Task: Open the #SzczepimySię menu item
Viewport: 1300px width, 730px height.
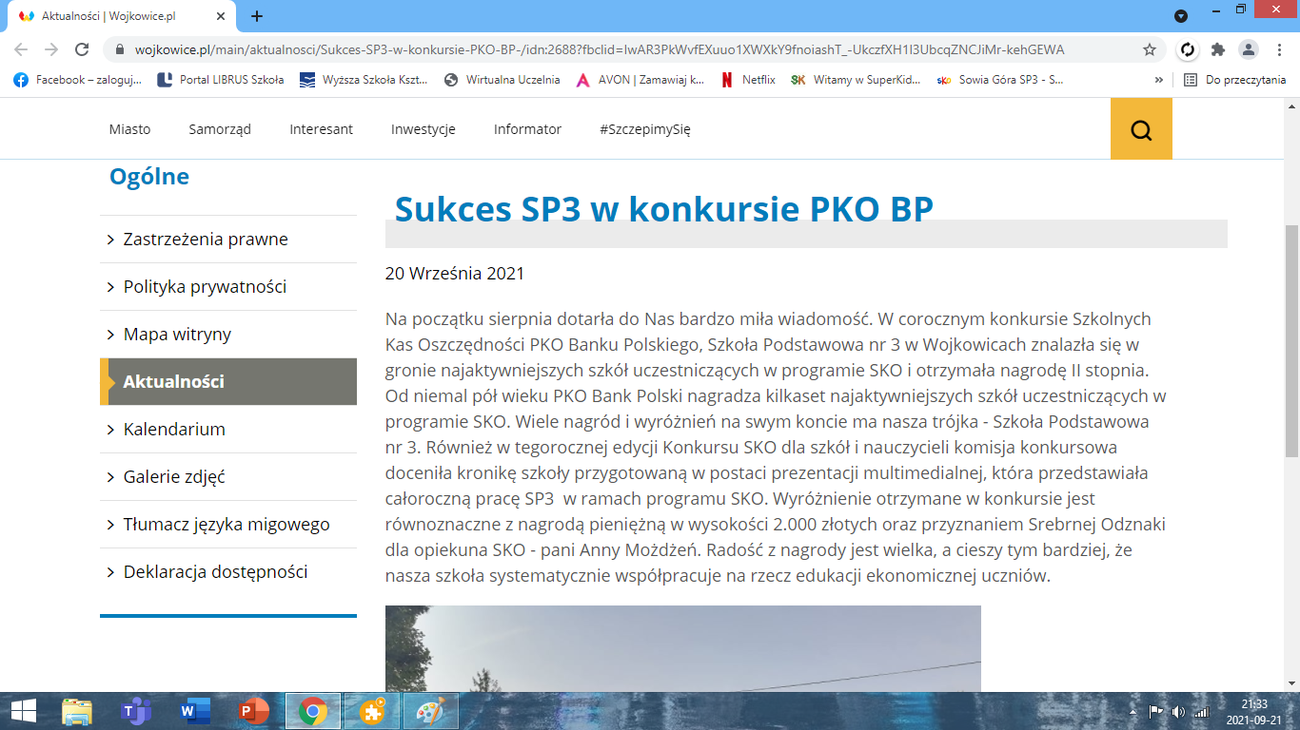Action: pos(645,129)
